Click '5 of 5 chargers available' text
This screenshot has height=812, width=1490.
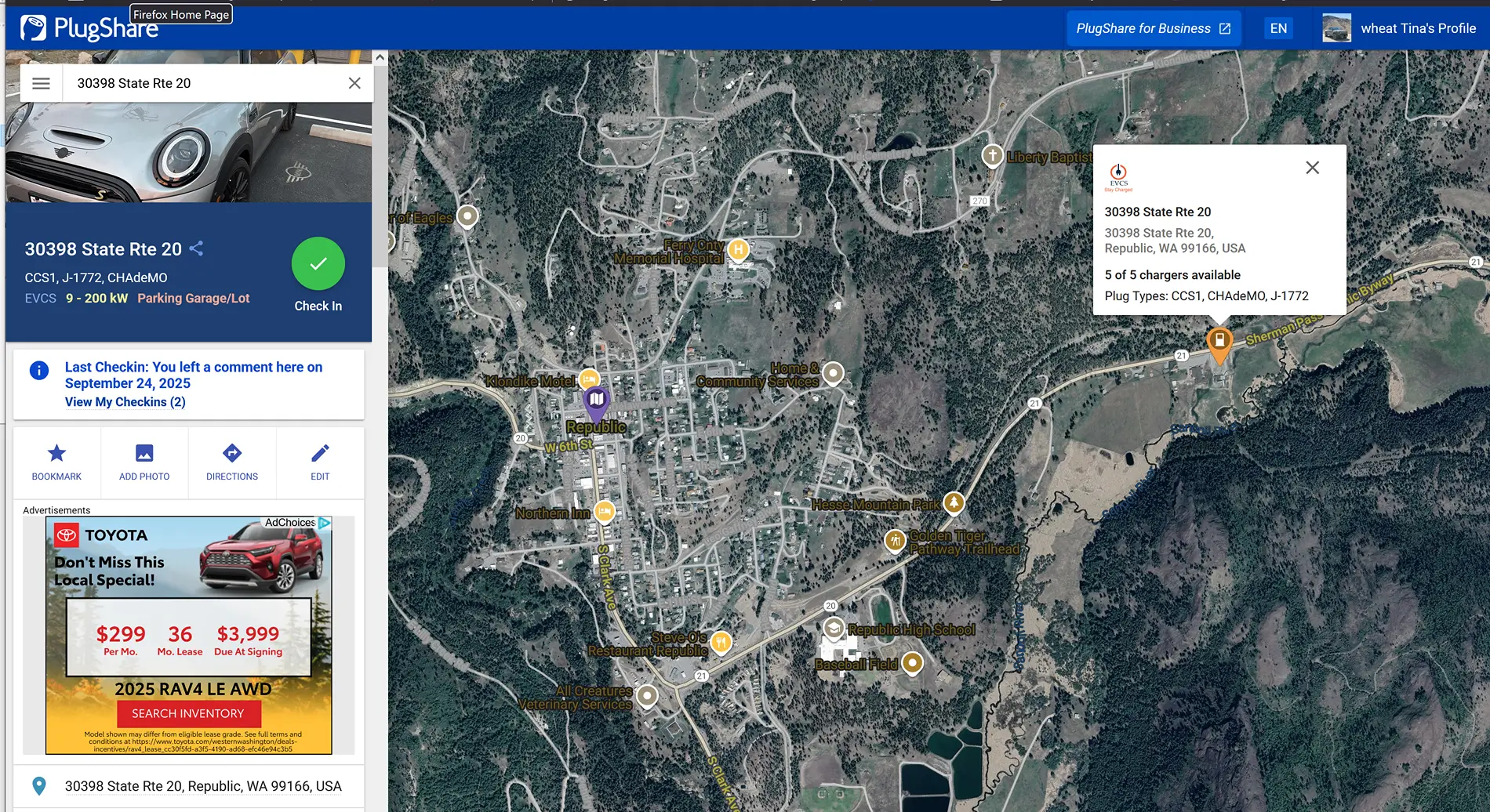coord(1172,275)
